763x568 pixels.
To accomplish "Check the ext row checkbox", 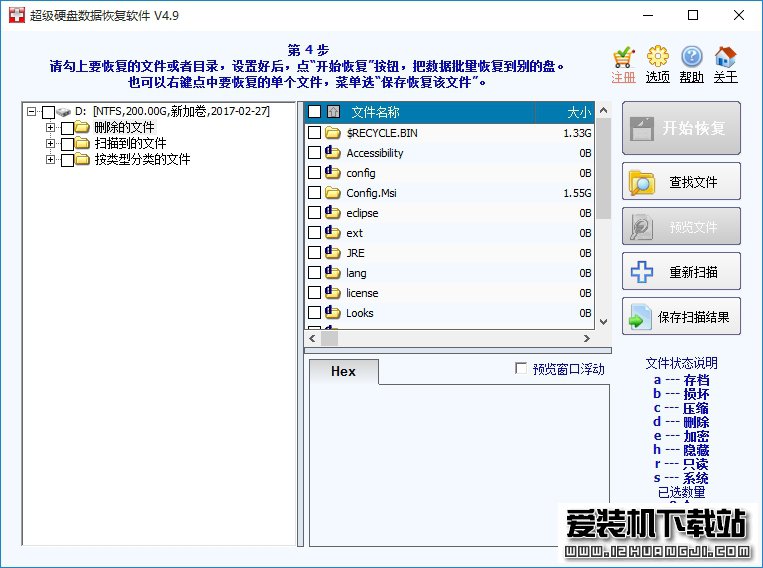I will [314, 232].
